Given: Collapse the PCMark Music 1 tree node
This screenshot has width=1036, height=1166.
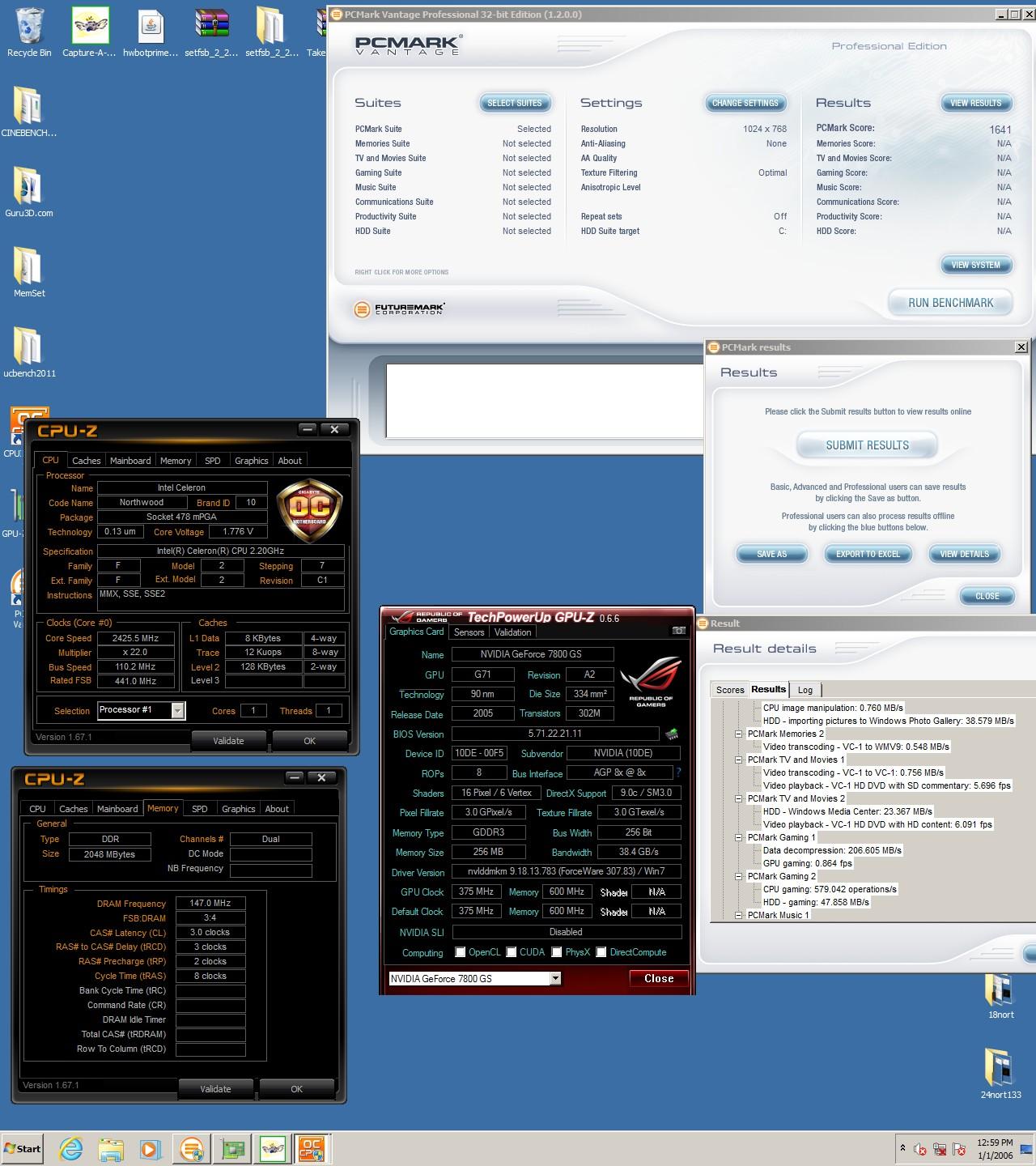Looking at the screenshot, I should [738, 915].
